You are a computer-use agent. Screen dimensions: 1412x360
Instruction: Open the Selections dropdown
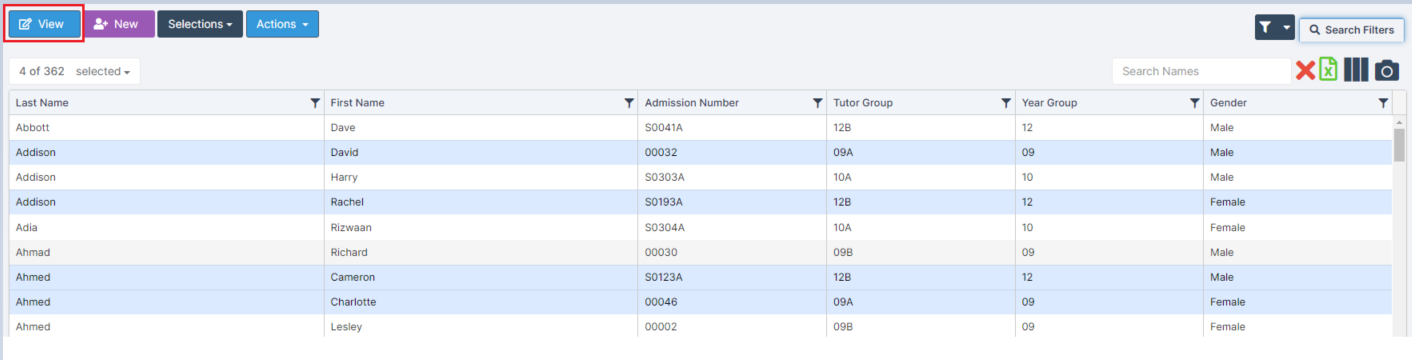(200, 24)
